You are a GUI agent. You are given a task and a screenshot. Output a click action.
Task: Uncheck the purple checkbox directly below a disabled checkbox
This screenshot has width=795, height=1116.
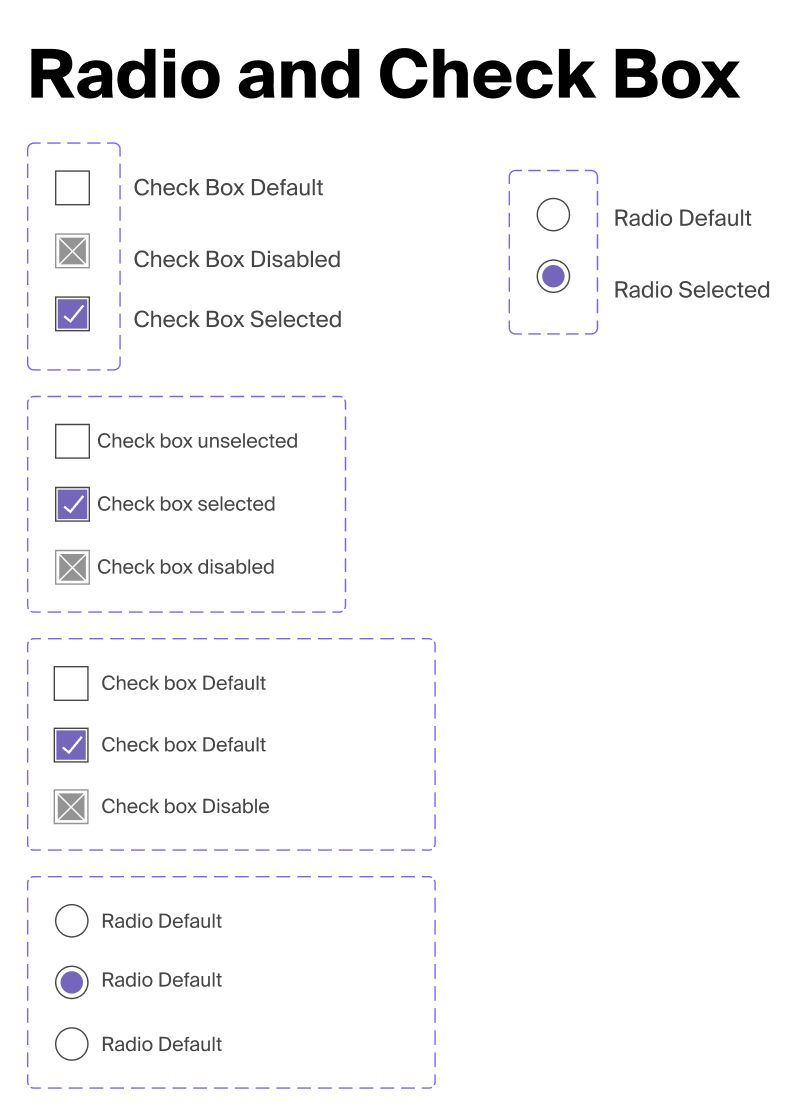72,314
